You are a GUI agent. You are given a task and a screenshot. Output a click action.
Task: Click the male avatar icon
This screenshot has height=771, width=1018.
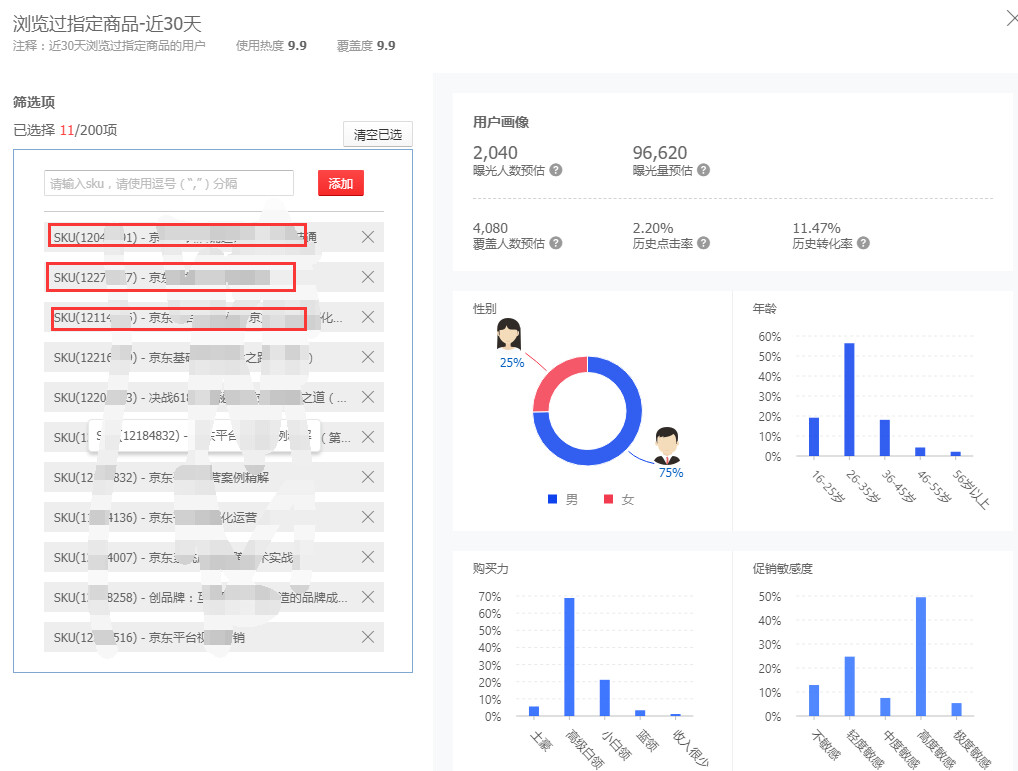coord(667,443)
